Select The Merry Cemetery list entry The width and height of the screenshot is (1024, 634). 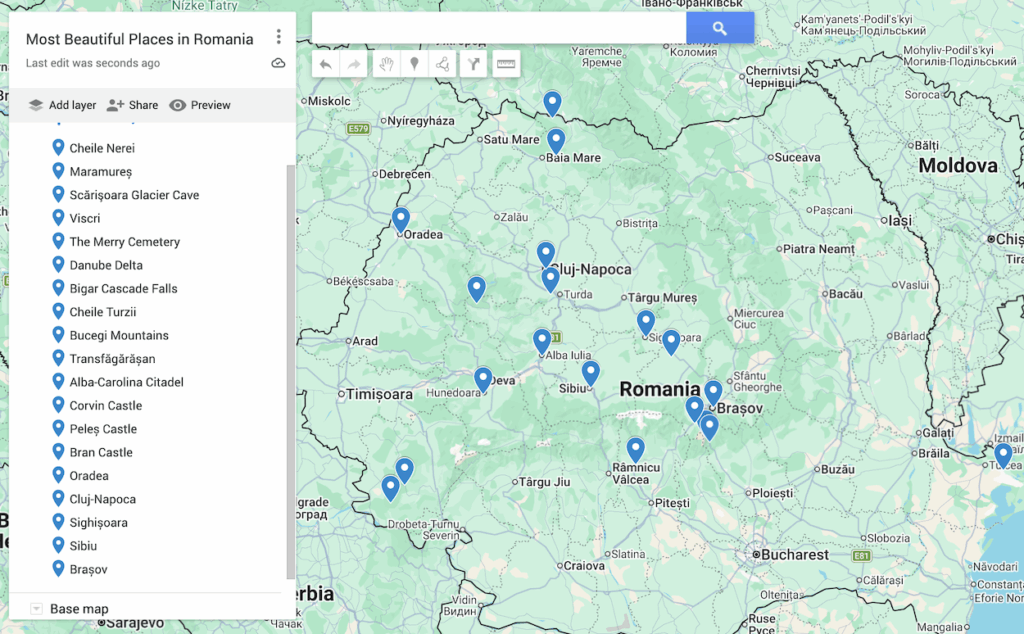[x=125, y=242]
